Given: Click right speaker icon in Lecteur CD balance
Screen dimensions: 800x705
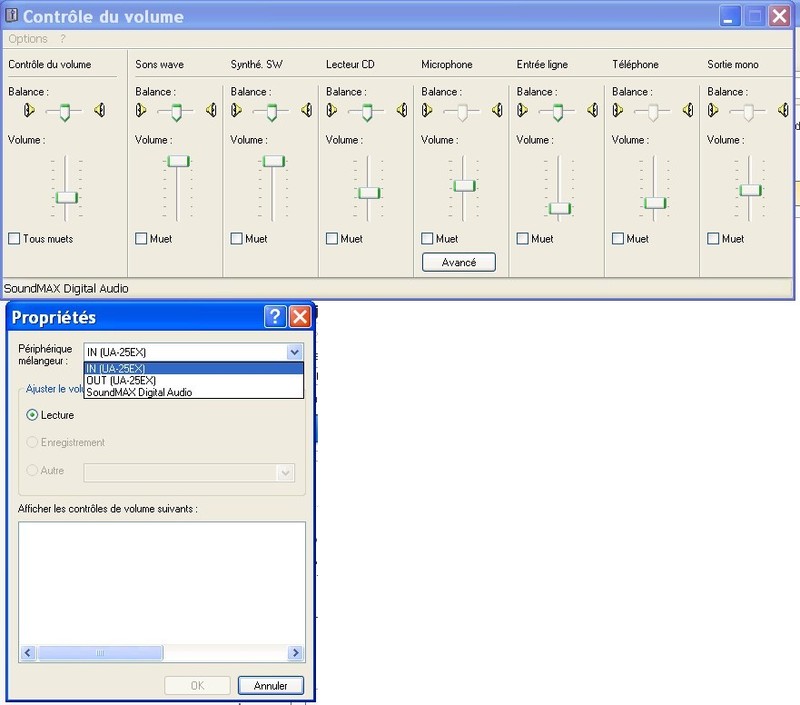Looking at the screenshot, I should point(401,110).
